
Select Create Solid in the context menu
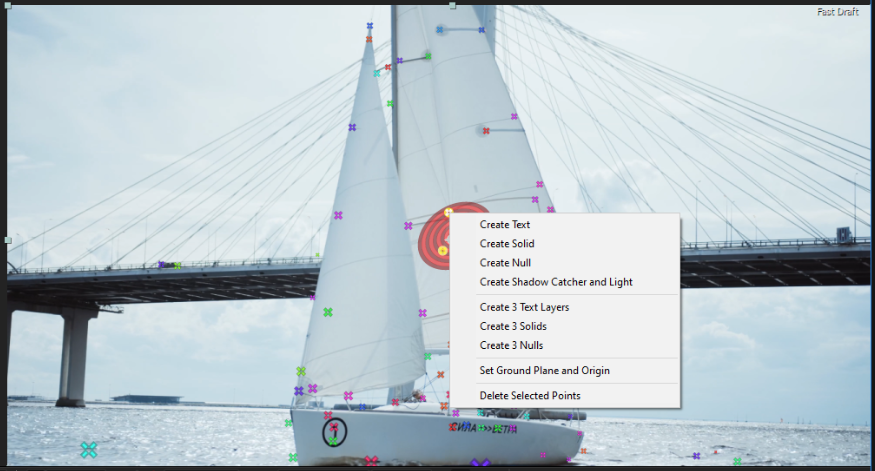click(x=506, y=244)
